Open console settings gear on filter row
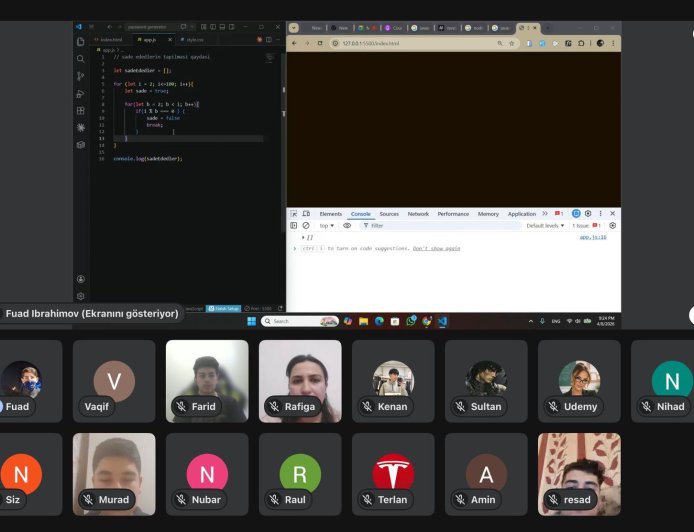This screenshot has width=694, height=532. coord(613,226)
